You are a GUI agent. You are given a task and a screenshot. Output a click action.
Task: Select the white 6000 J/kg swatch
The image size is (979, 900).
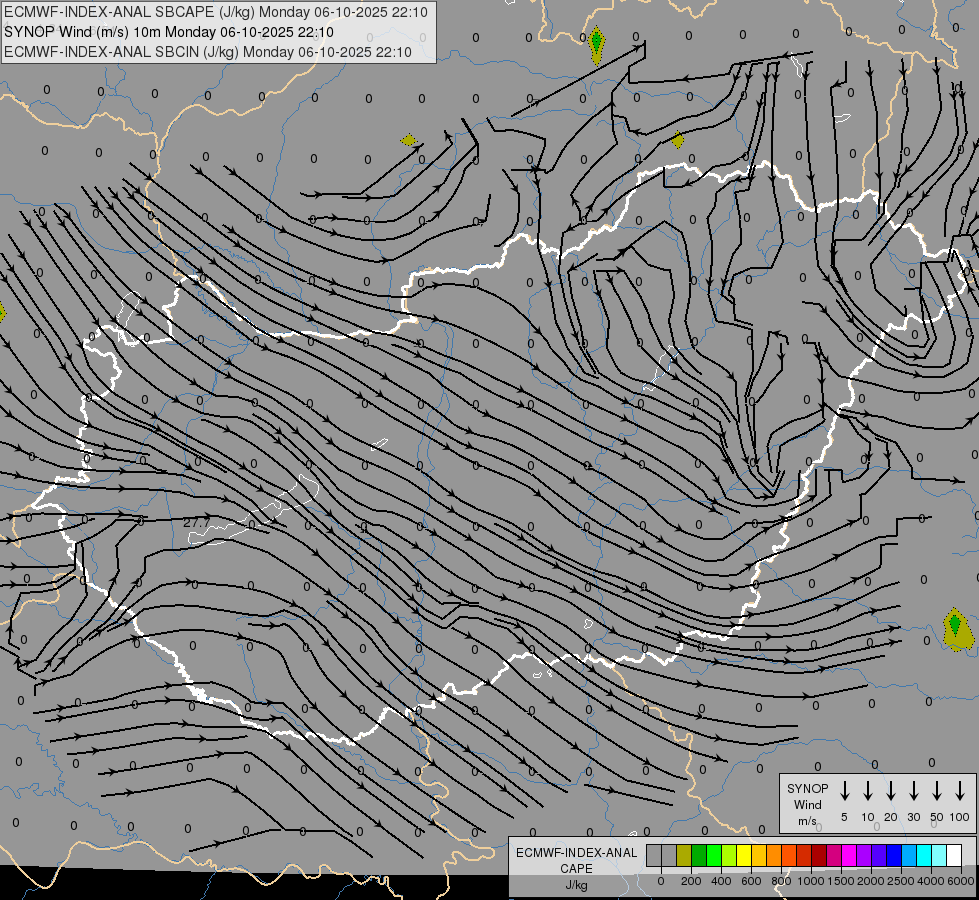click(954, 855)
